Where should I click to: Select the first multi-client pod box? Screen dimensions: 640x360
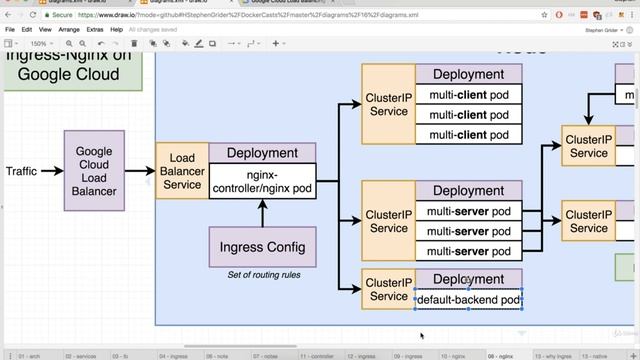click(469, 95)
